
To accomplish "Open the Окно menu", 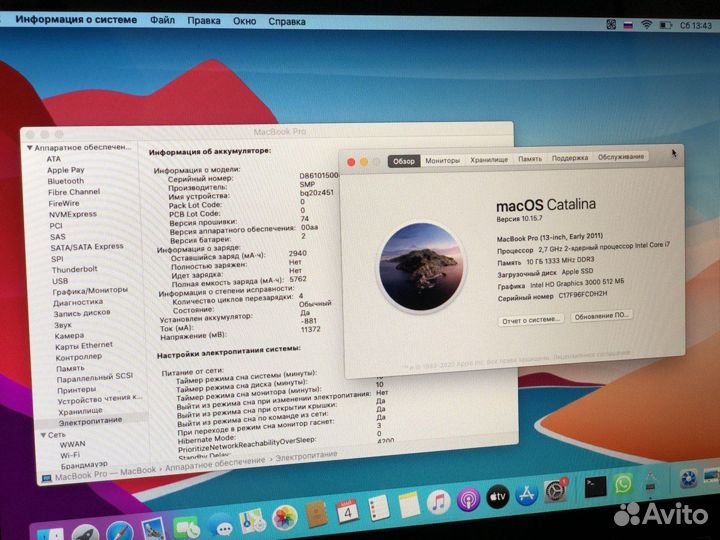I will click(x=244, y=21).
